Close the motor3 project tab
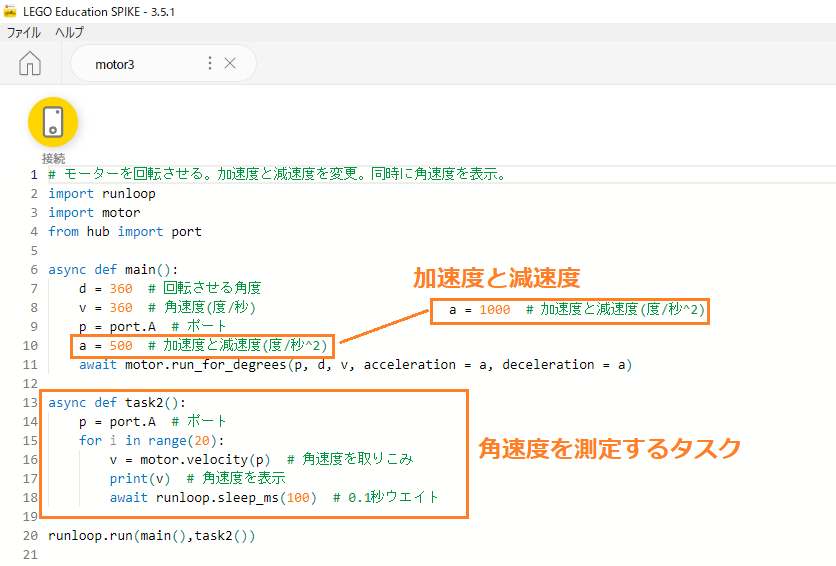Viewport: 836px width, 566px height. [230, 63]
